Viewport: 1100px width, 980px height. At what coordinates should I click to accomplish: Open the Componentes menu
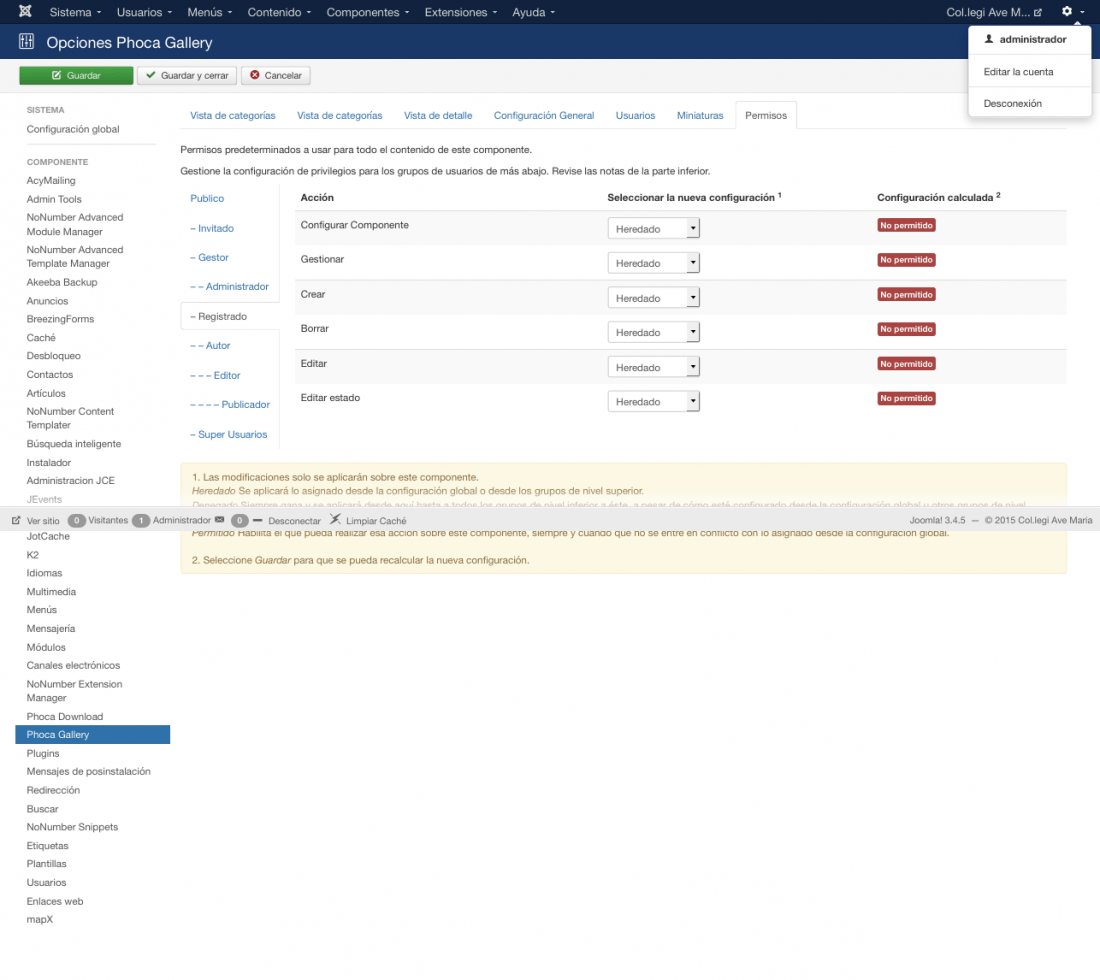(x=368, y=12)
